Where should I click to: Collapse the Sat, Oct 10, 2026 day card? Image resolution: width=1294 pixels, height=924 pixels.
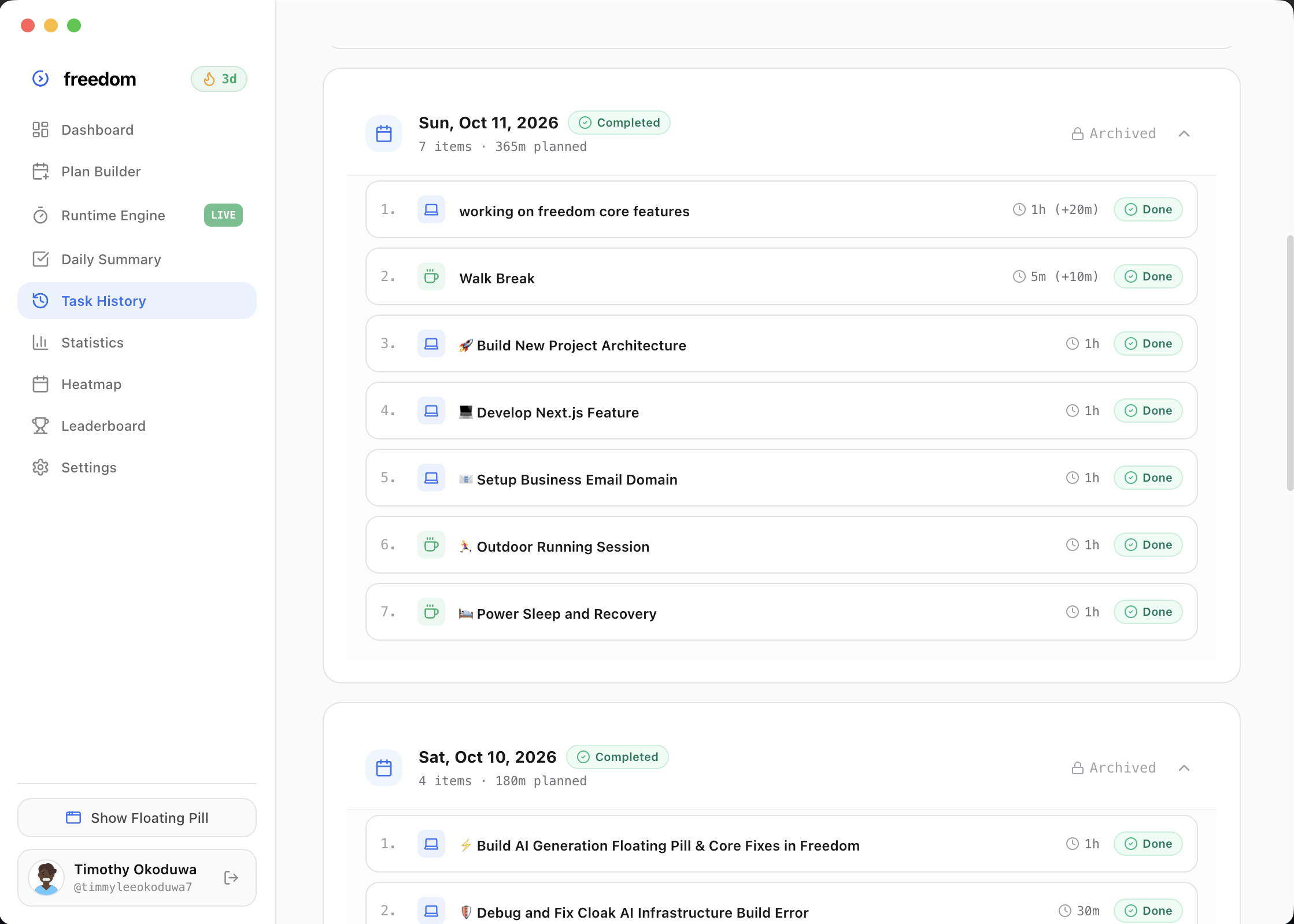[x=1184, y=768]
